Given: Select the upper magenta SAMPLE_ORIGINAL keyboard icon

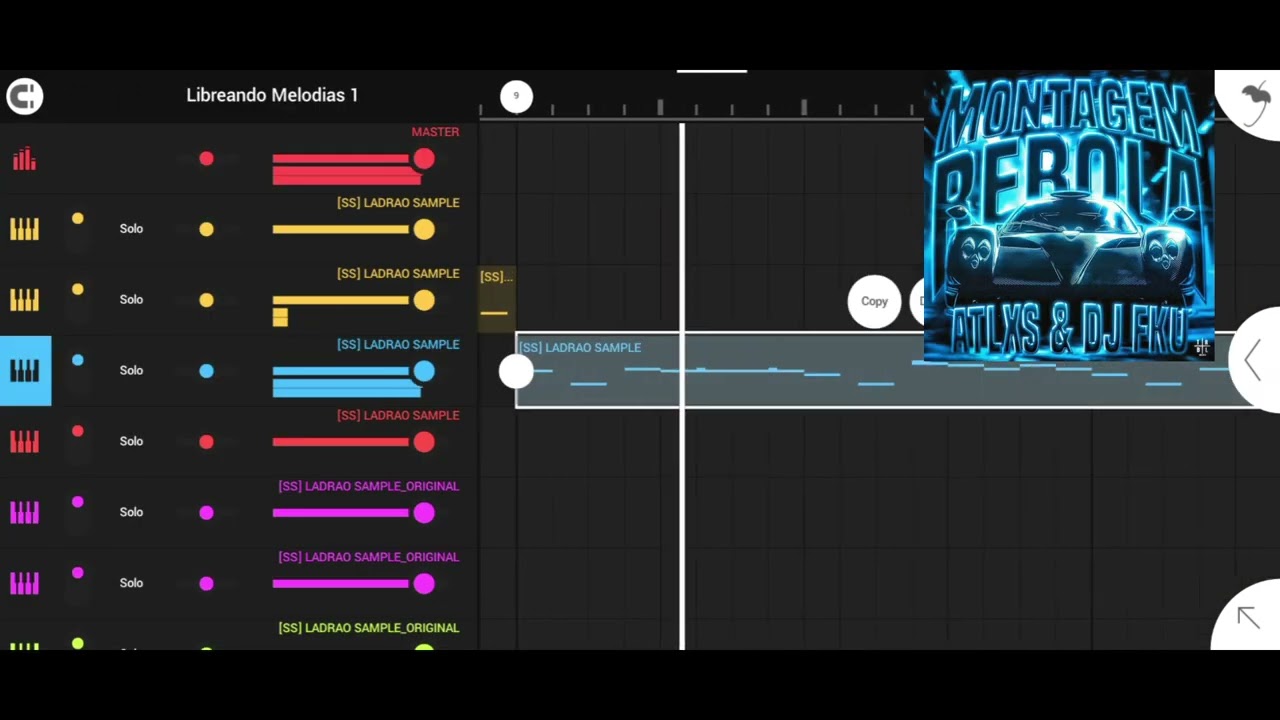Looking at the screenshot, I should [x=24, y=512].
